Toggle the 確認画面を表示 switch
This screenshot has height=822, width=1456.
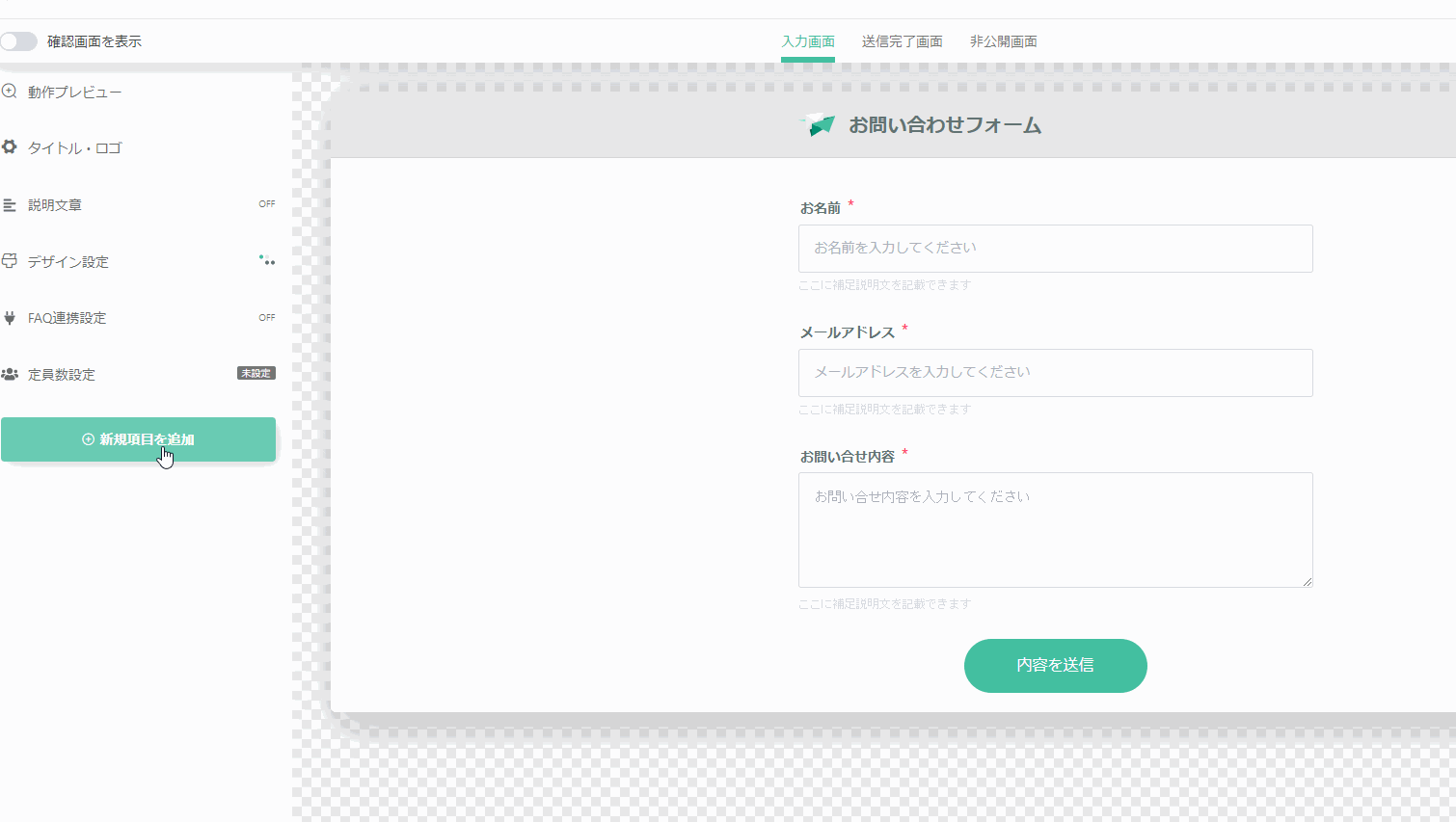coord(19,41)
